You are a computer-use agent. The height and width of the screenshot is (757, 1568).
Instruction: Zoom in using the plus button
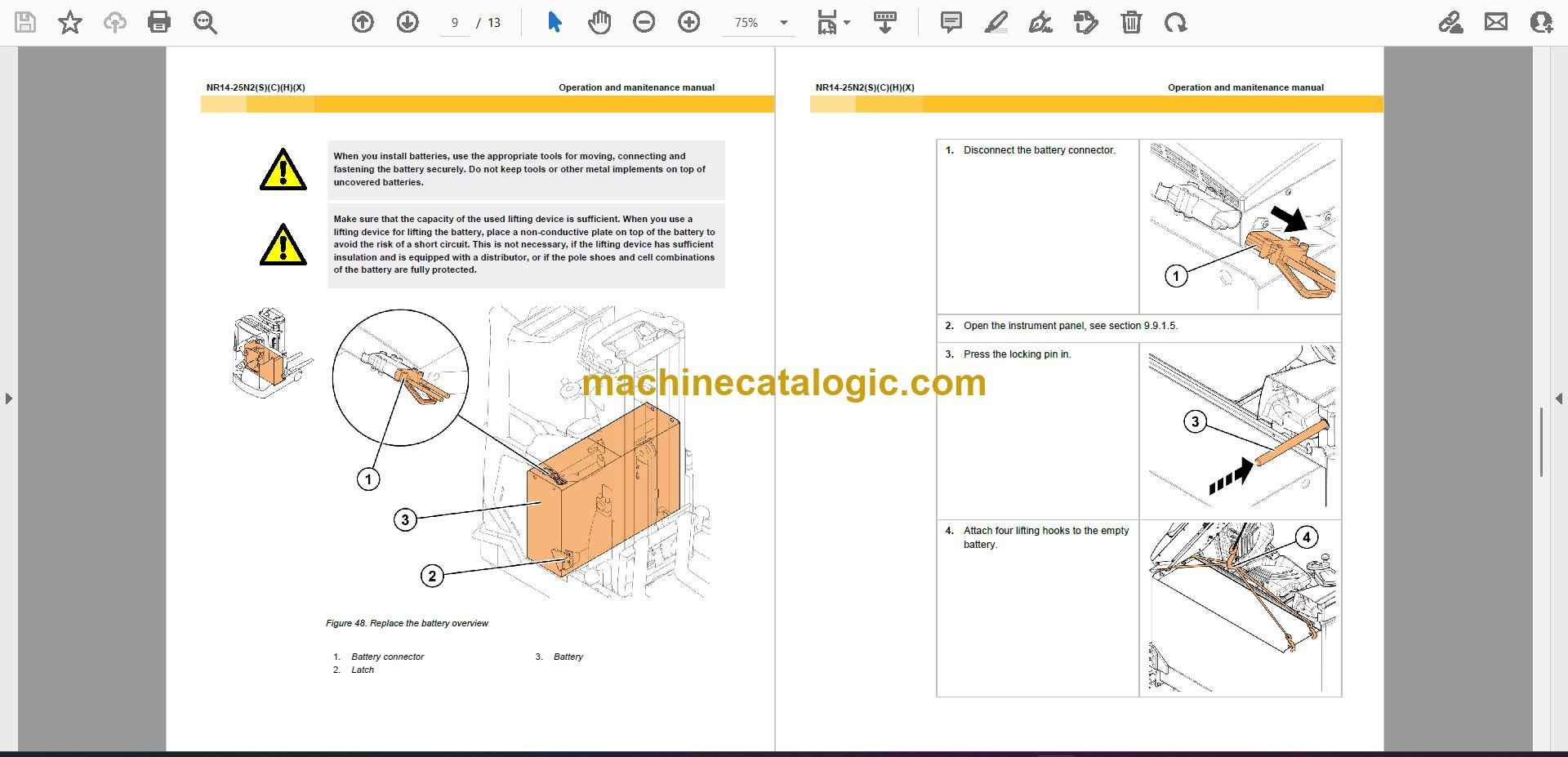point(689,22)
